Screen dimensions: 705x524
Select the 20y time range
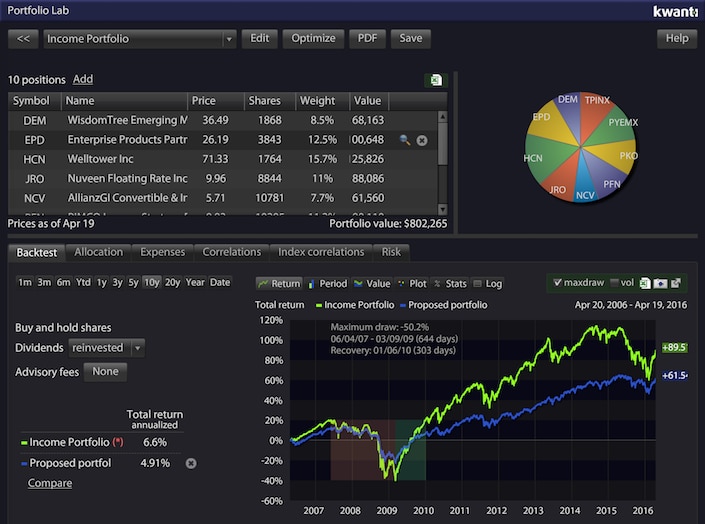pos(173,282)
